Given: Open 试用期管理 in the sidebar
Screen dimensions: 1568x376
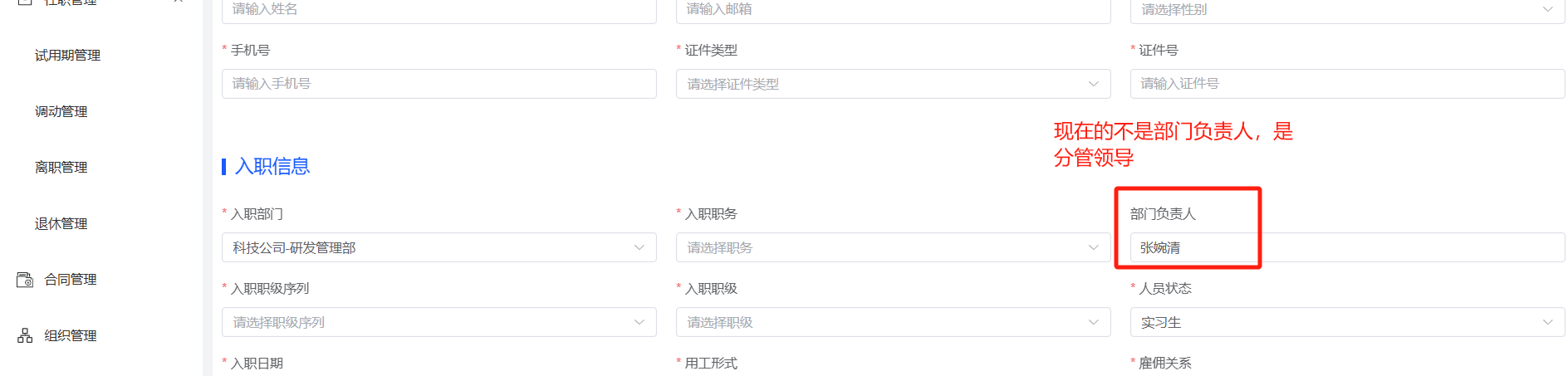Looking at the screenshot, I should pos(67,56).
